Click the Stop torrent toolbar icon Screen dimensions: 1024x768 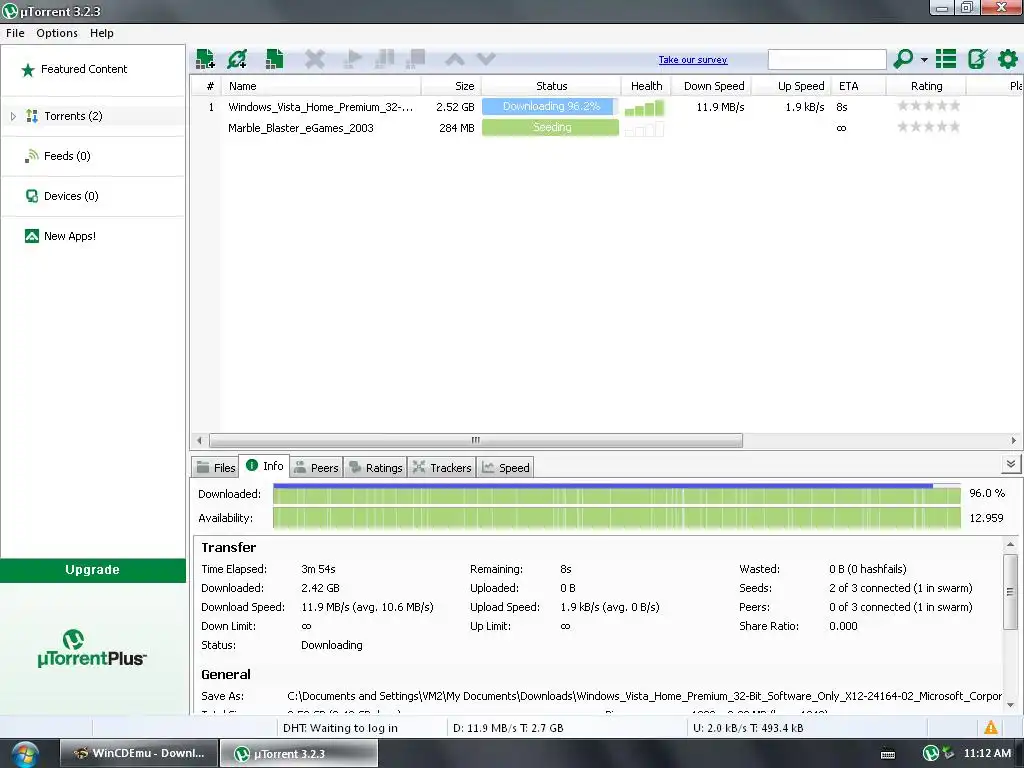click(415, 59)
